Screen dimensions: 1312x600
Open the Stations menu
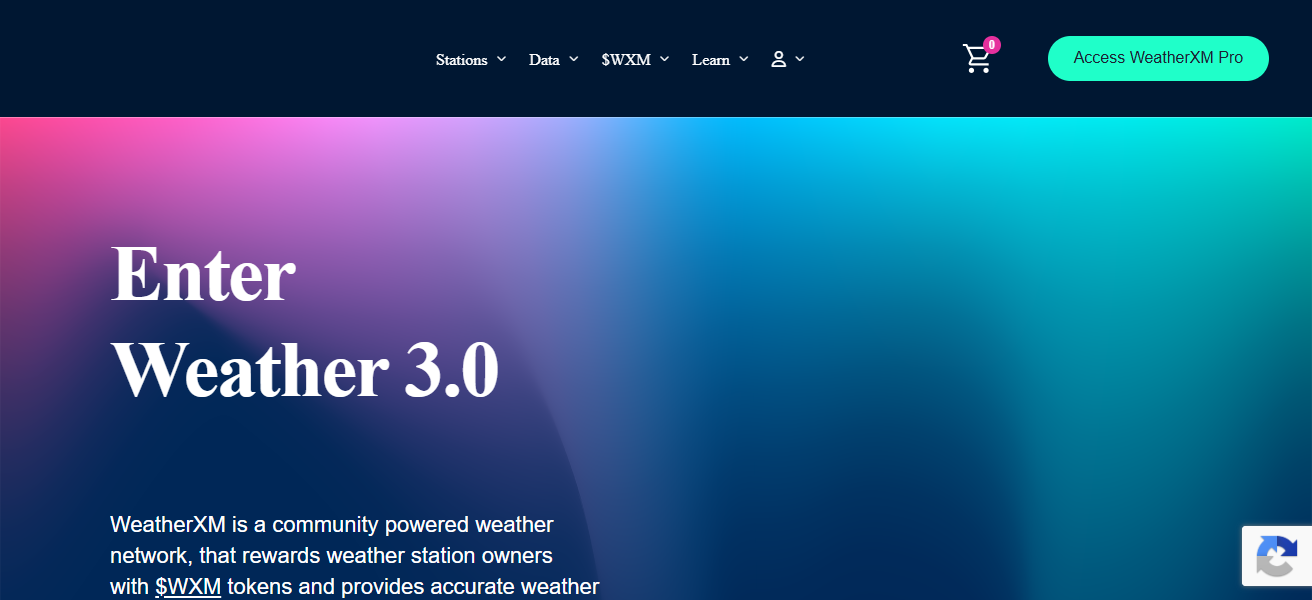click(x=462, y=60)
